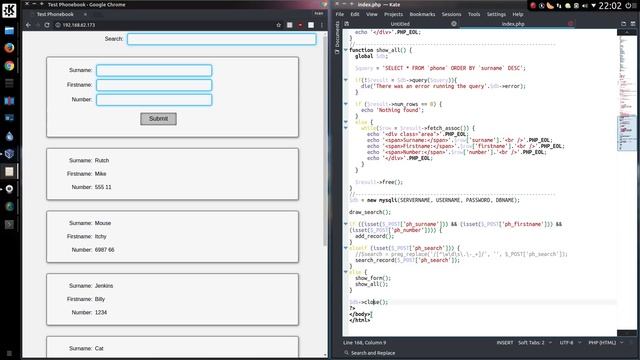Click the terminal icon at the dock's lower end
Image resolution: width=640 pixels, height=360 pixels.
pyautogui.click(x=9, y=224)
